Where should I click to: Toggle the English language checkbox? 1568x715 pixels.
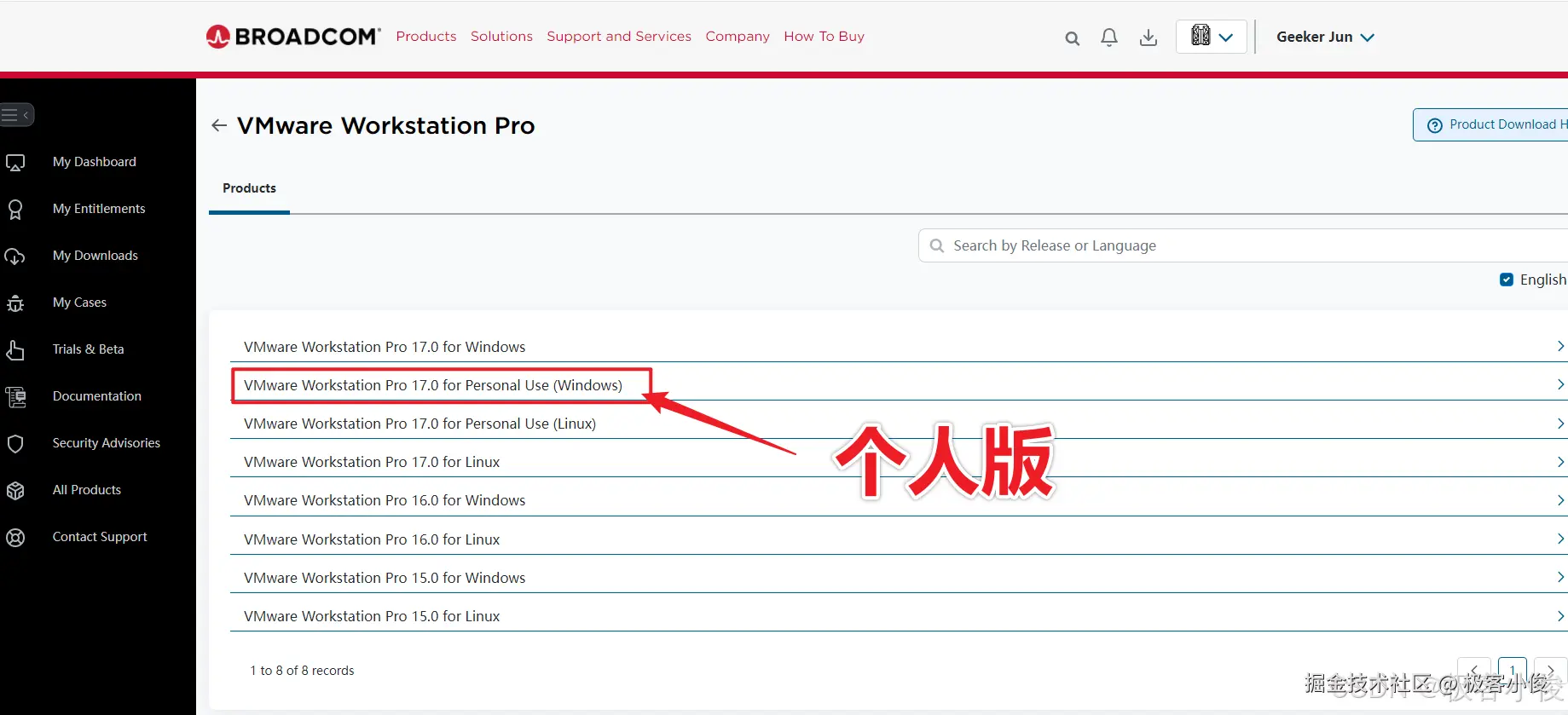click(1507, 280)
